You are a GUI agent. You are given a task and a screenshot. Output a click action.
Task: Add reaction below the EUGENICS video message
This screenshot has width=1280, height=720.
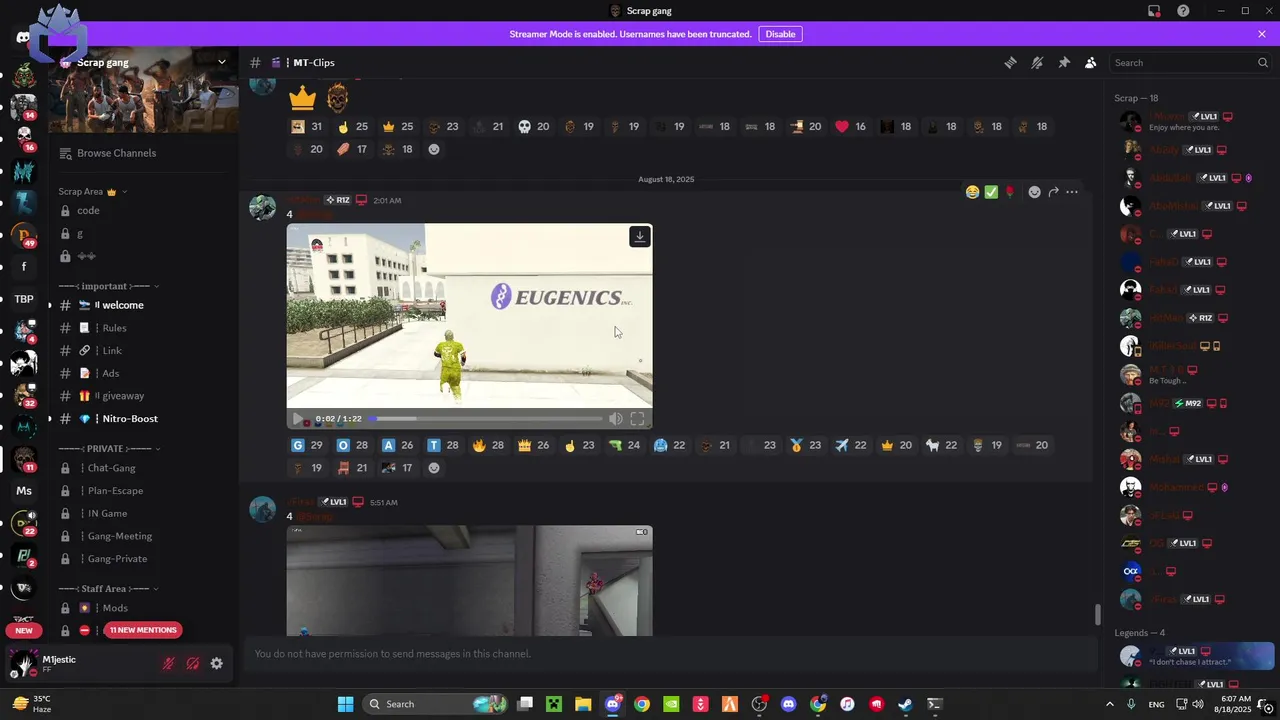click(x=434, y=468)
